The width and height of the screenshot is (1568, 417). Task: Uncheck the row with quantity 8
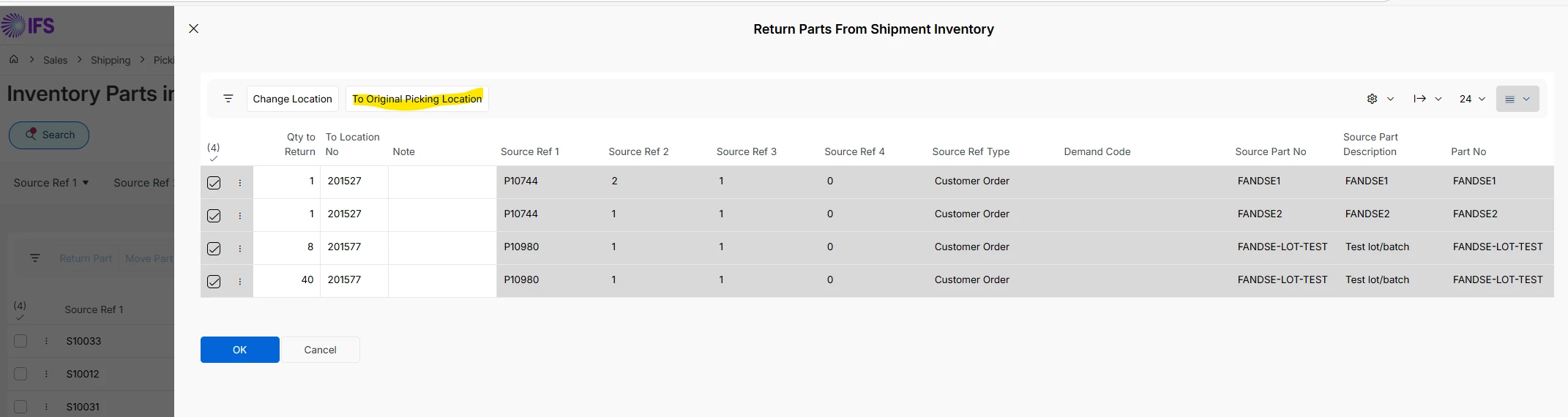(214, 249)
